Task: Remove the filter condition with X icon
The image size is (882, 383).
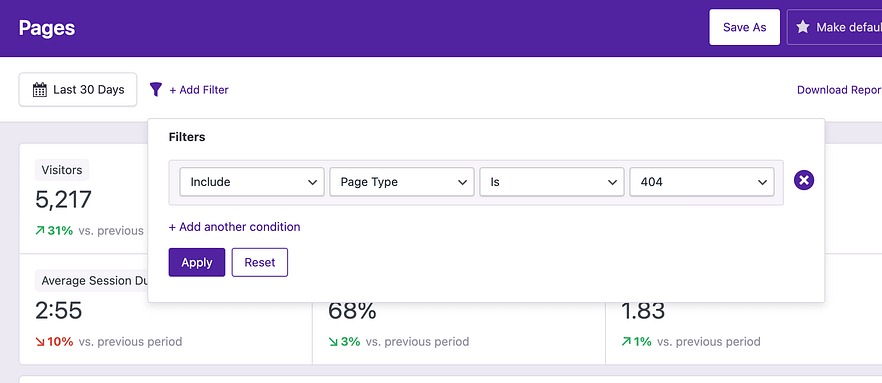Action: click(x=804, y=180)
